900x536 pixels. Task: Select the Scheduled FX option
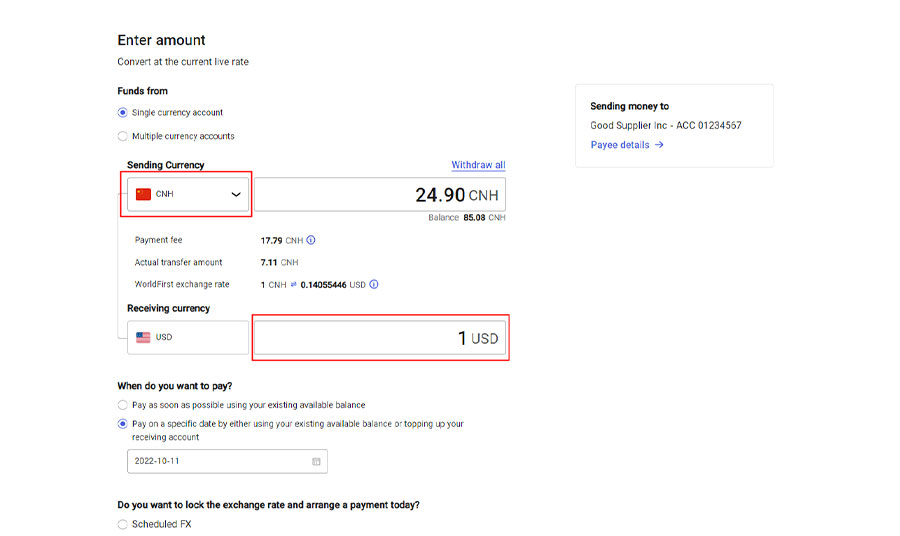[123, 524]
